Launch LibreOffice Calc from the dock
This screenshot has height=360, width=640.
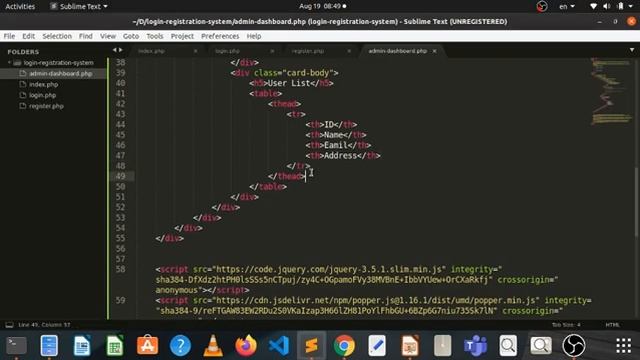(115, 346)
